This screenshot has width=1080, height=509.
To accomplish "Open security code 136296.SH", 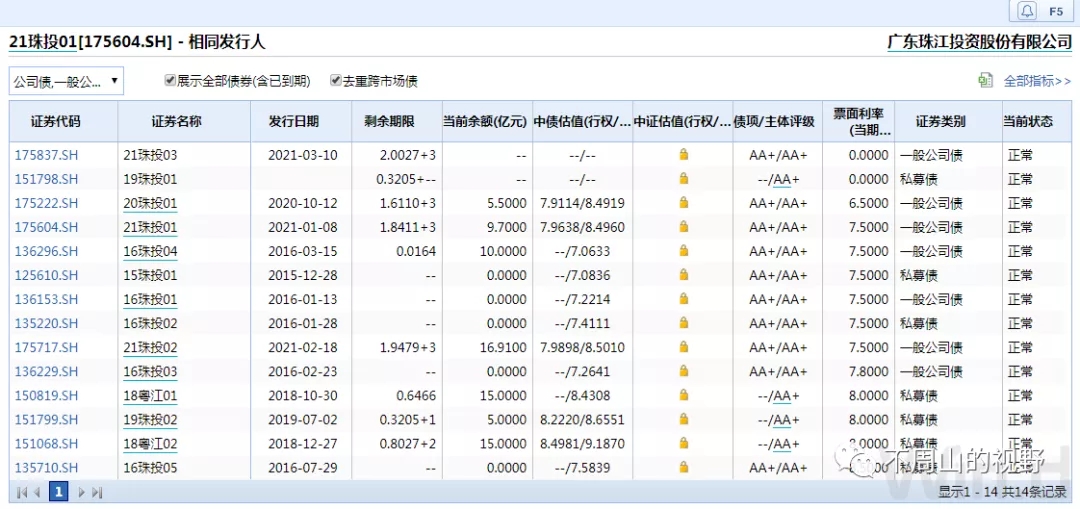I will (47, 251).
